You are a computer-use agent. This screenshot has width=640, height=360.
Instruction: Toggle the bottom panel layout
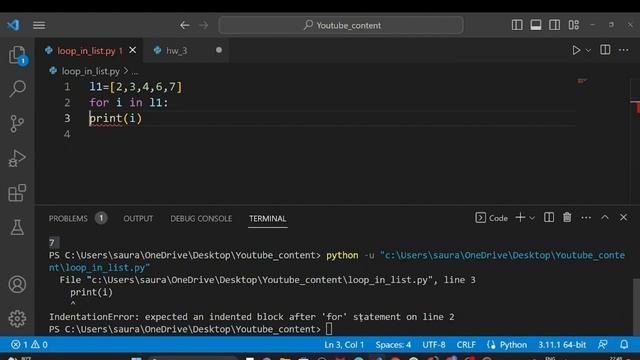536,25
